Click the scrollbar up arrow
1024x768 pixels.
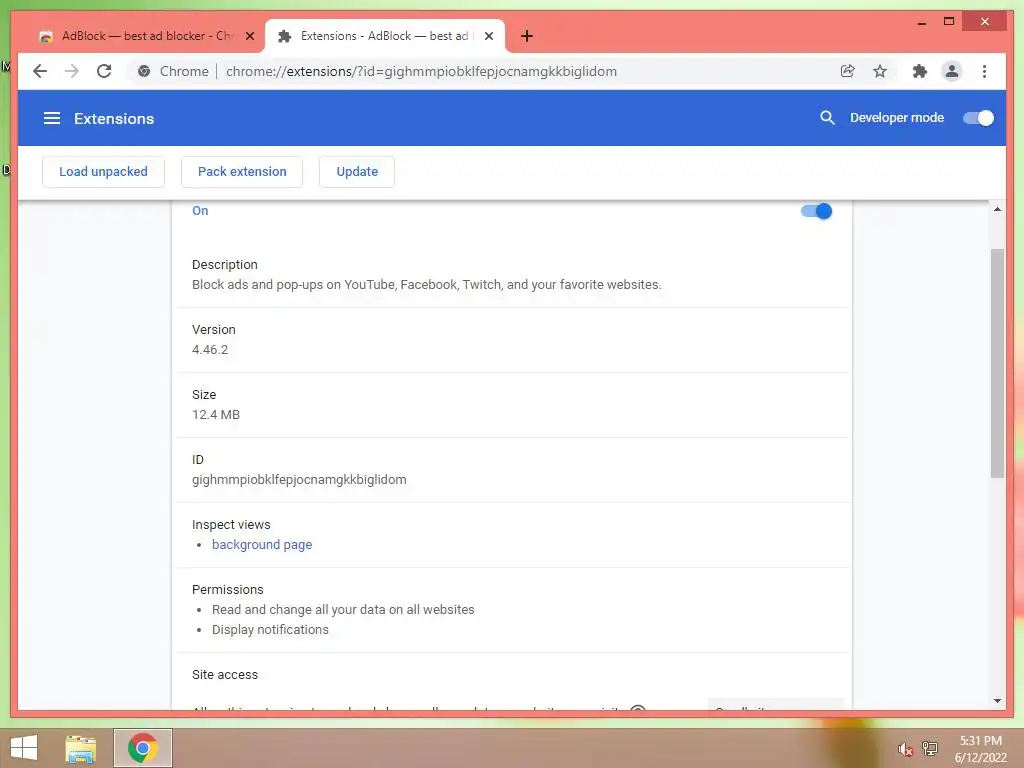point(997,209)
